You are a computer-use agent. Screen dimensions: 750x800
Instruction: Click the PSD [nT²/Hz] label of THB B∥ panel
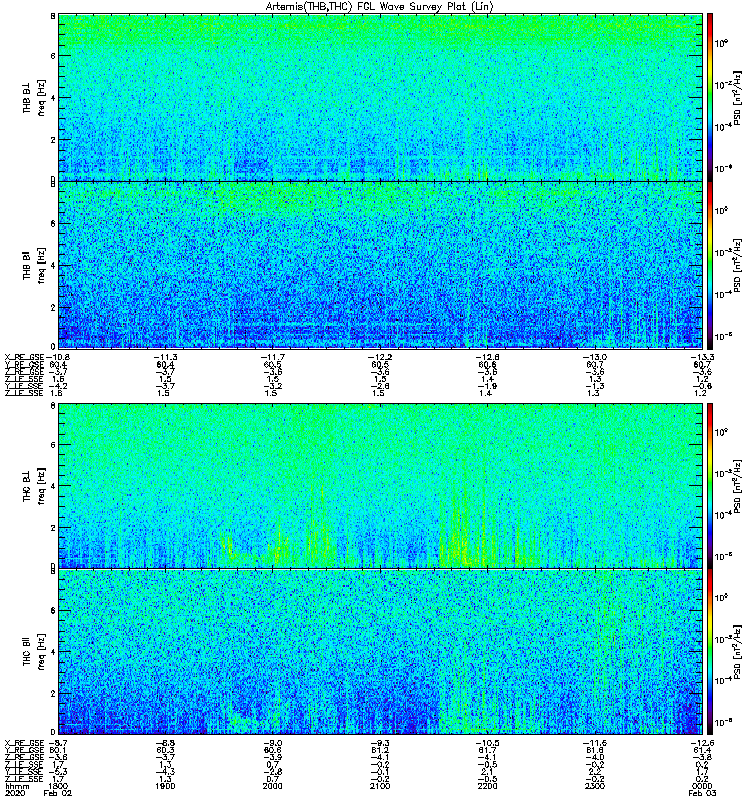[737, 265]
